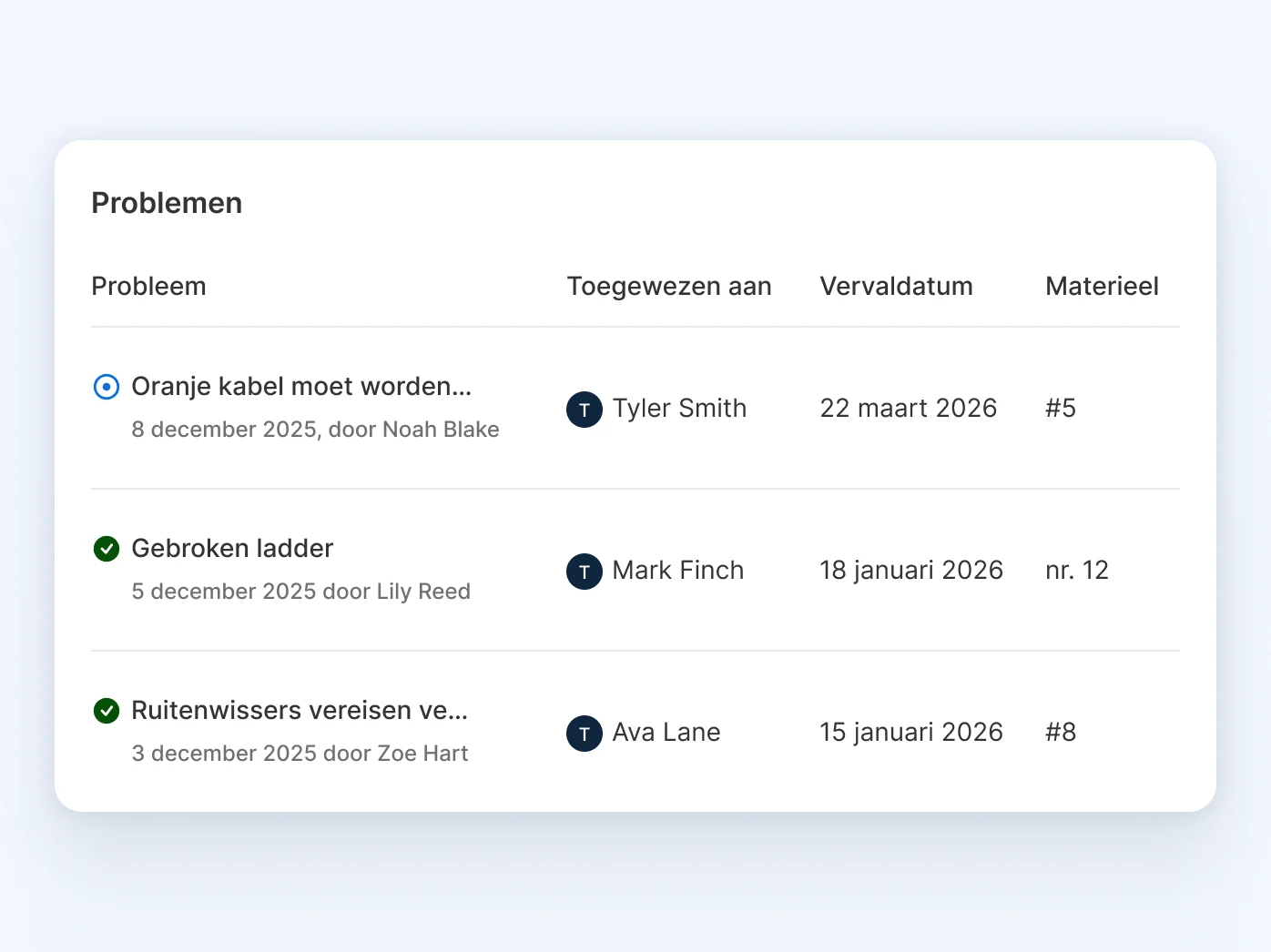Sort by the 'Materieel' column header

(1102, 286)
